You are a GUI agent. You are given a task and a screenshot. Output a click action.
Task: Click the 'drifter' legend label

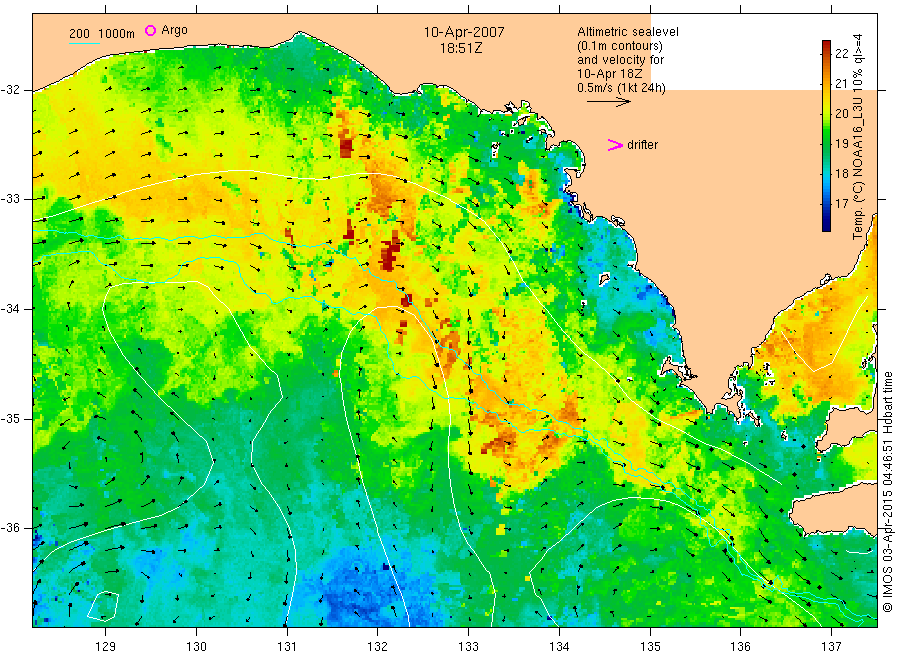[x=642, y=145]
